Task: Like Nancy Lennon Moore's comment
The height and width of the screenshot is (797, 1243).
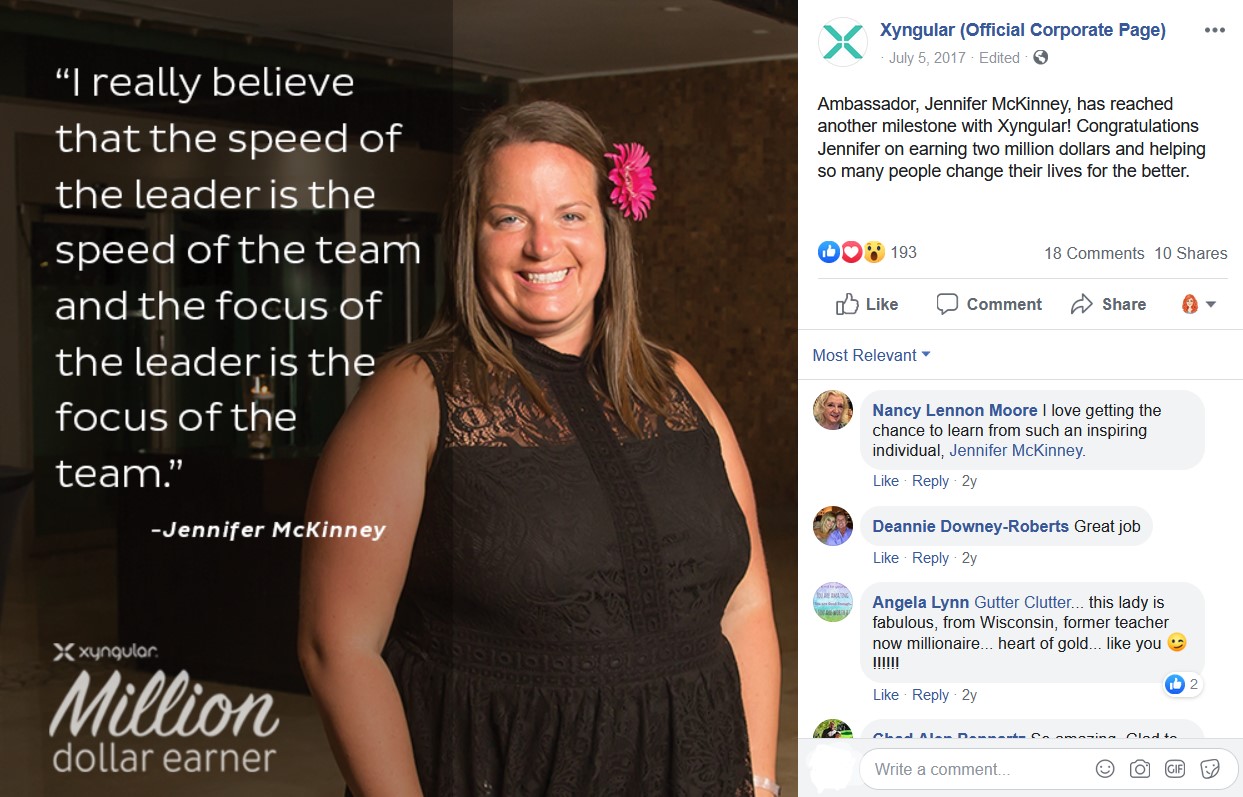Action: (x=886, y=481)
